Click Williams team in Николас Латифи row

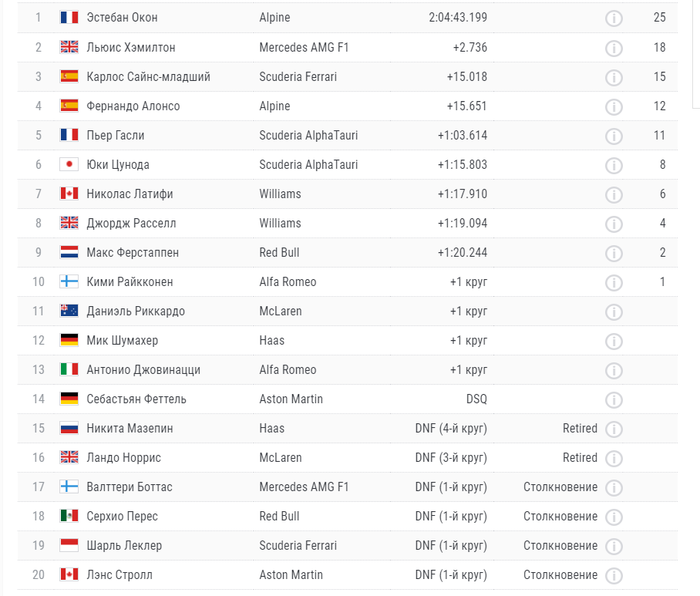pyautogui.click(x=280, y=194)
